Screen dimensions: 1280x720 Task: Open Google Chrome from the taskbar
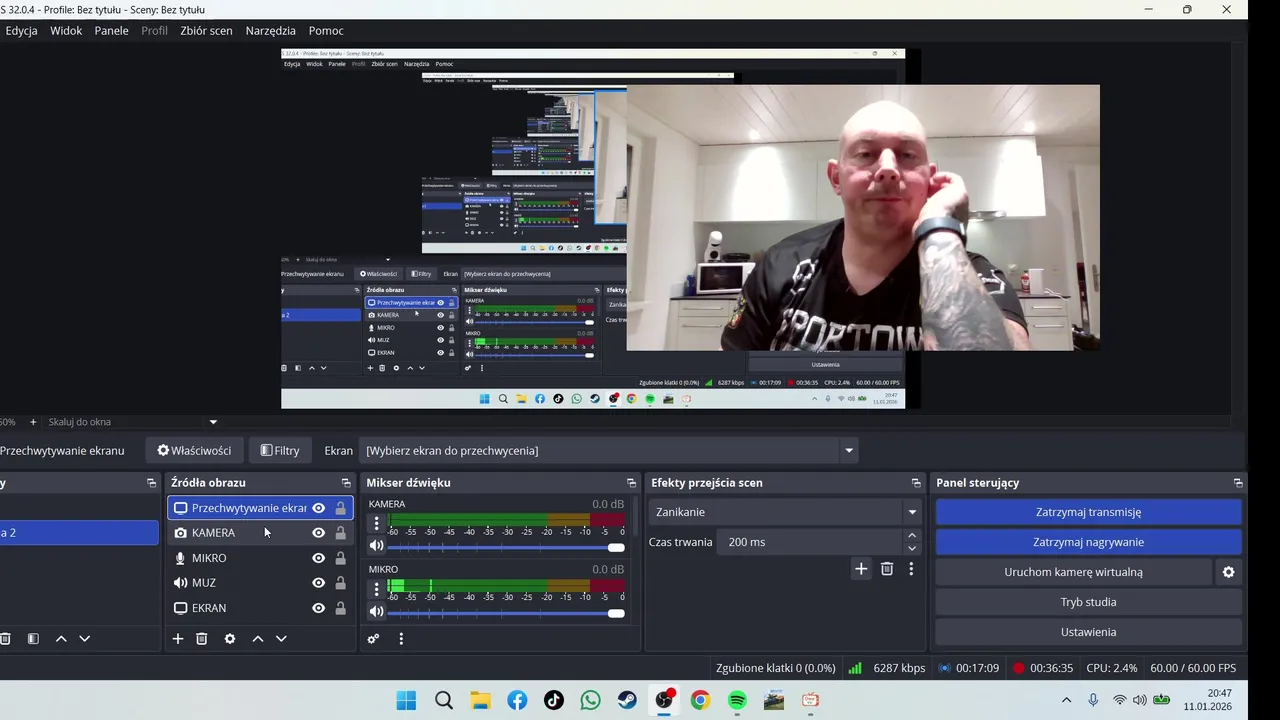pos(700,701)
